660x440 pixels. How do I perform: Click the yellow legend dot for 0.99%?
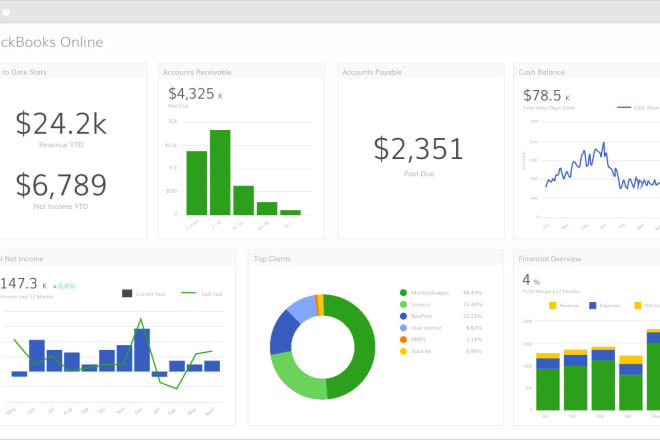click(403, 351)
